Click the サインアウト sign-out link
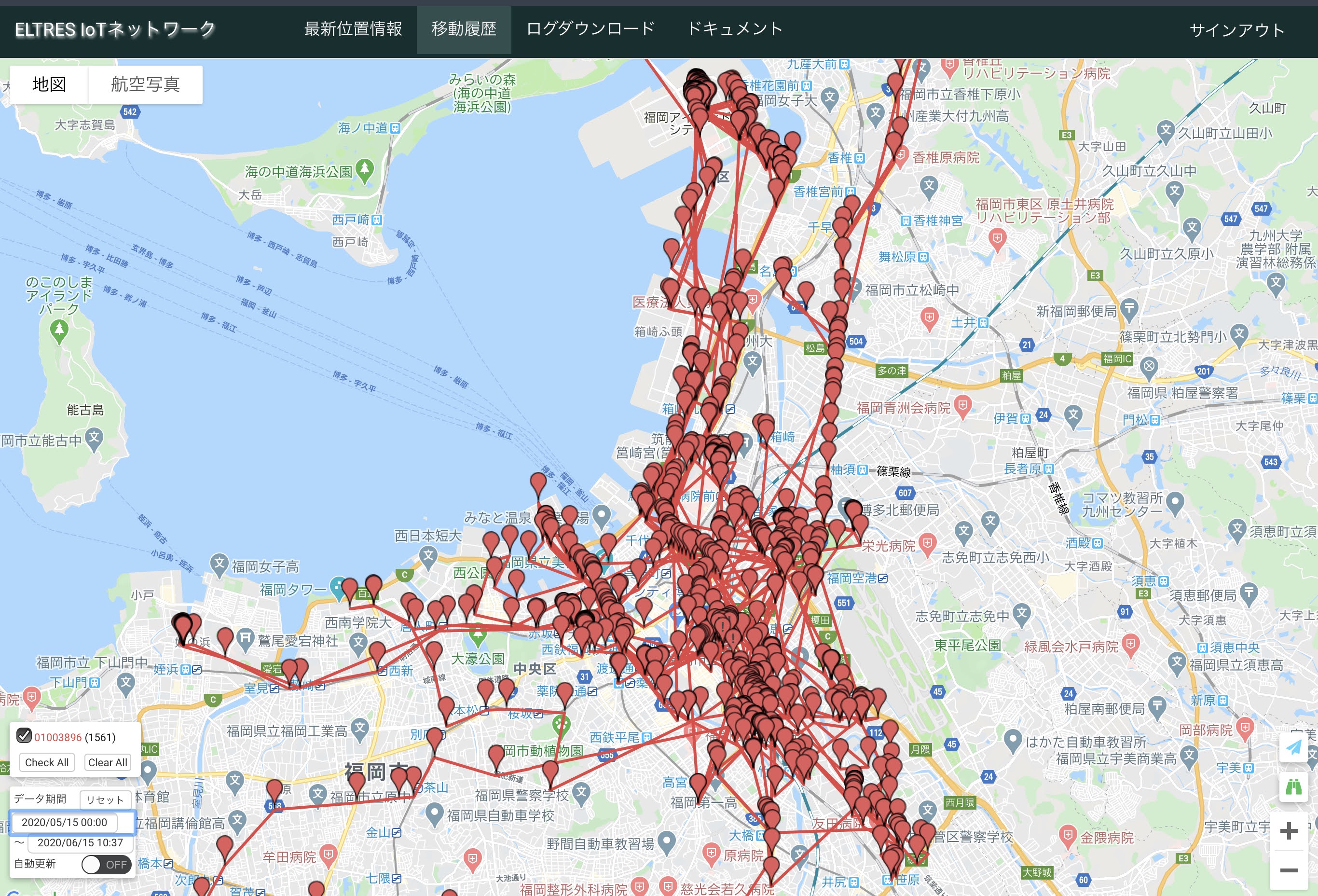Image resolution: width=1318 pixels, height=896 pixels. coord(1236,30)
